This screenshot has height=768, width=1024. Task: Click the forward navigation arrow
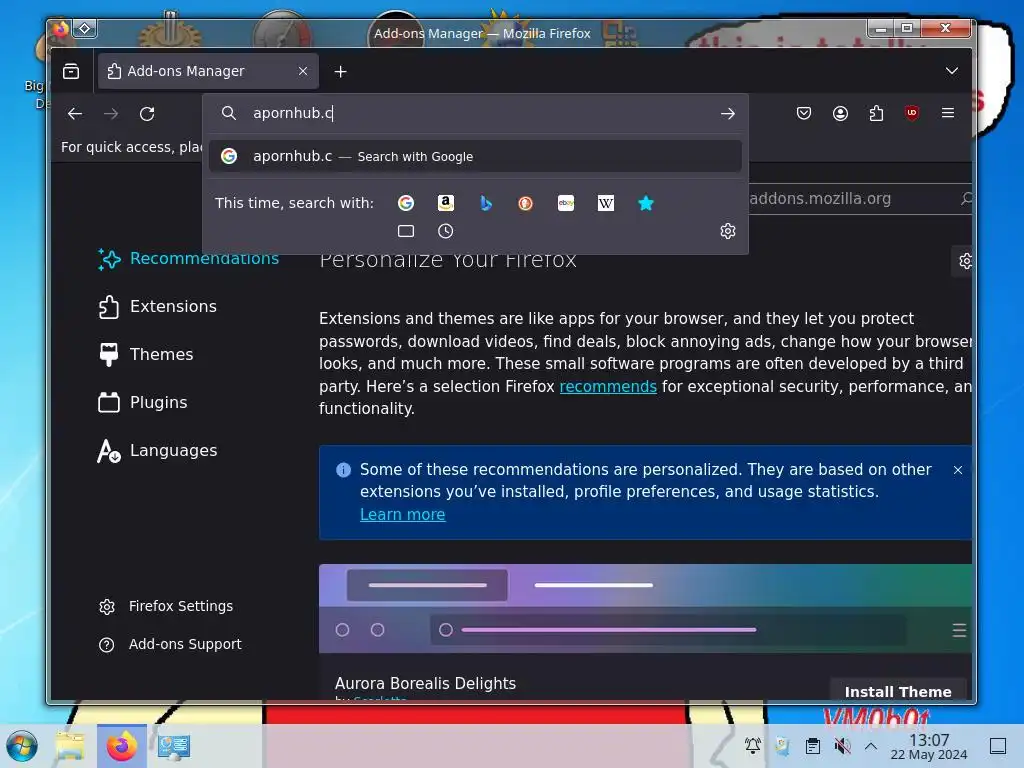click(x=111, y=114)
